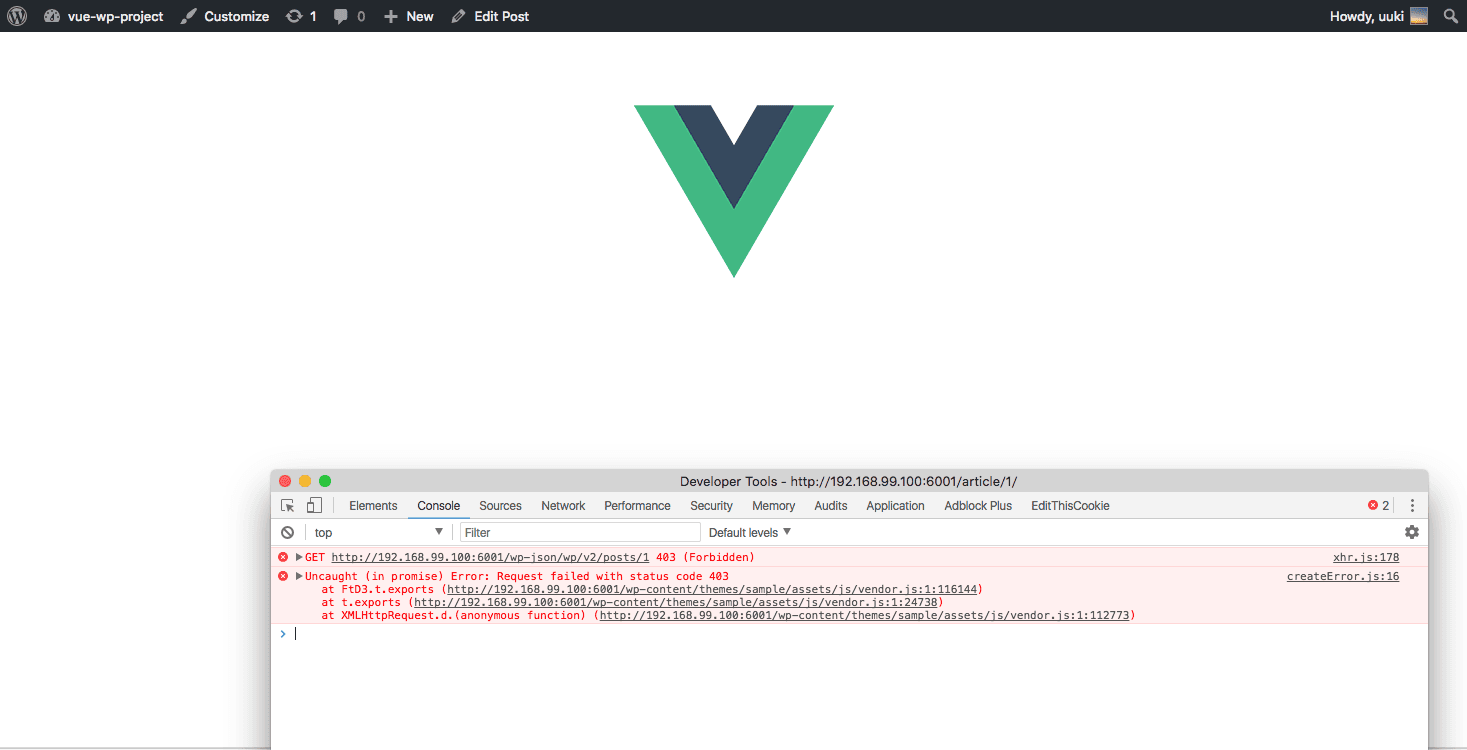Open the xhr.js:178 source link
This screenshot has width=1467, height=750.
1366,558
